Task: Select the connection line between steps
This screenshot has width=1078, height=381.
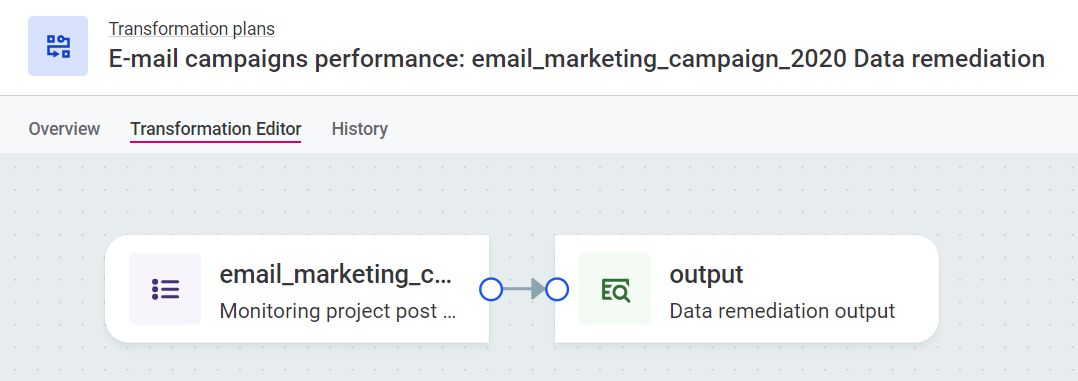Action: (517, 290)
